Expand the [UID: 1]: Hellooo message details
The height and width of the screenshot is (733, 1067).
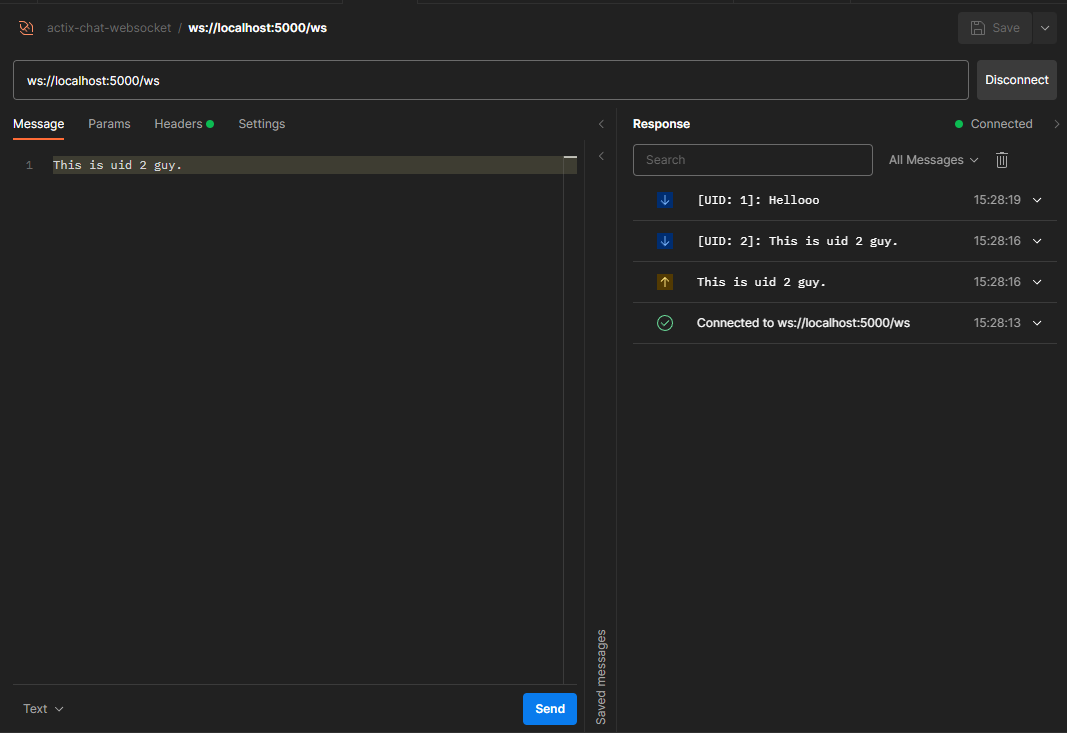click(x=1037, y=200)
